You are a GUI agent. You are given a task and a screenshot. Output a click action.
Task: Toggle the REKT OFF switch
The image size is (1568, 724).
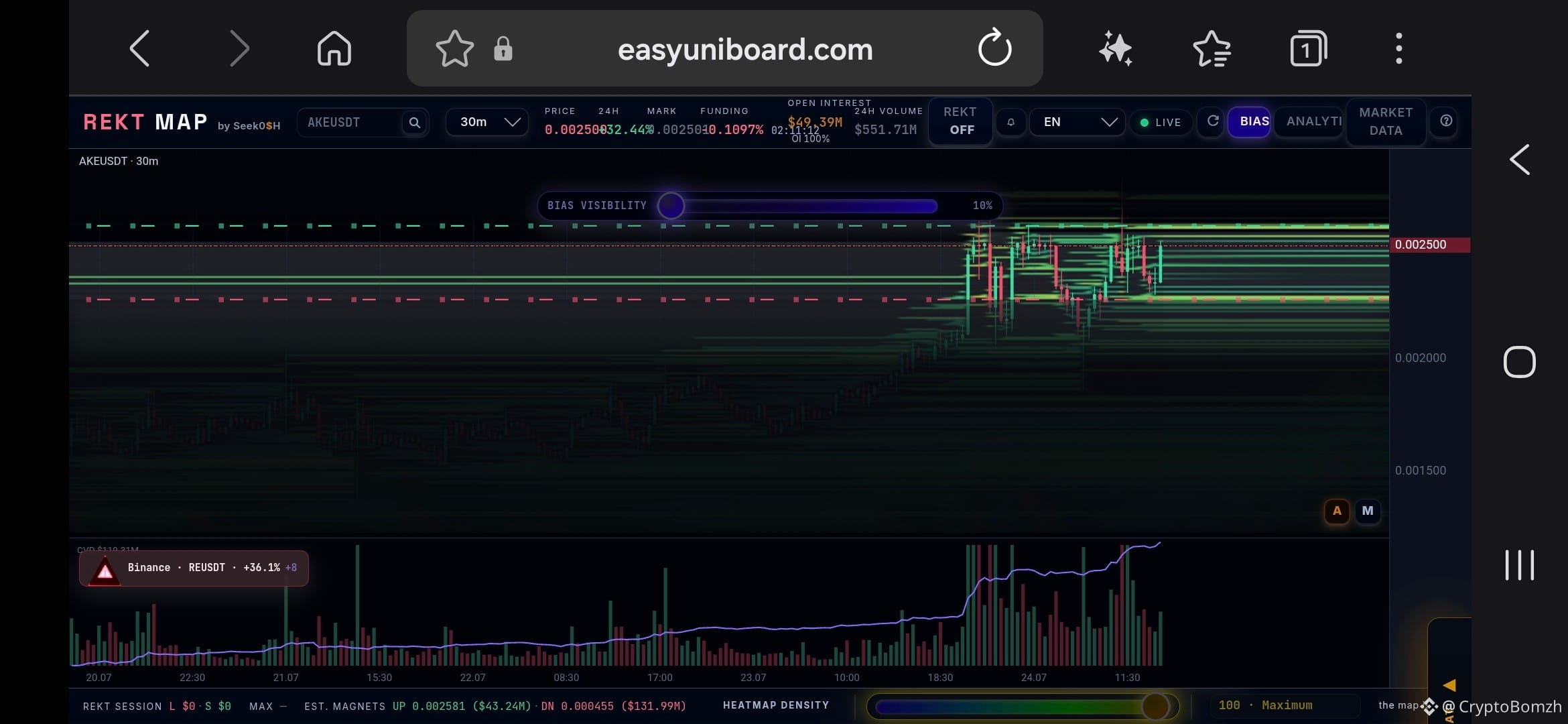pyautogui.click(x=960, y=121)
